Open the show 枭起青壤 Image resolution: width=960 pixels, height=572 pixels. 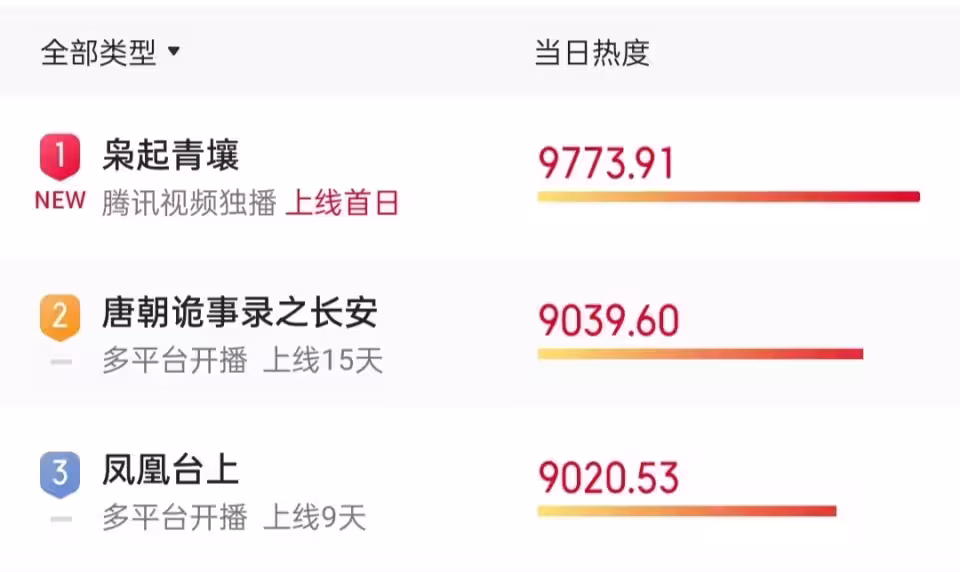[171, 155]
